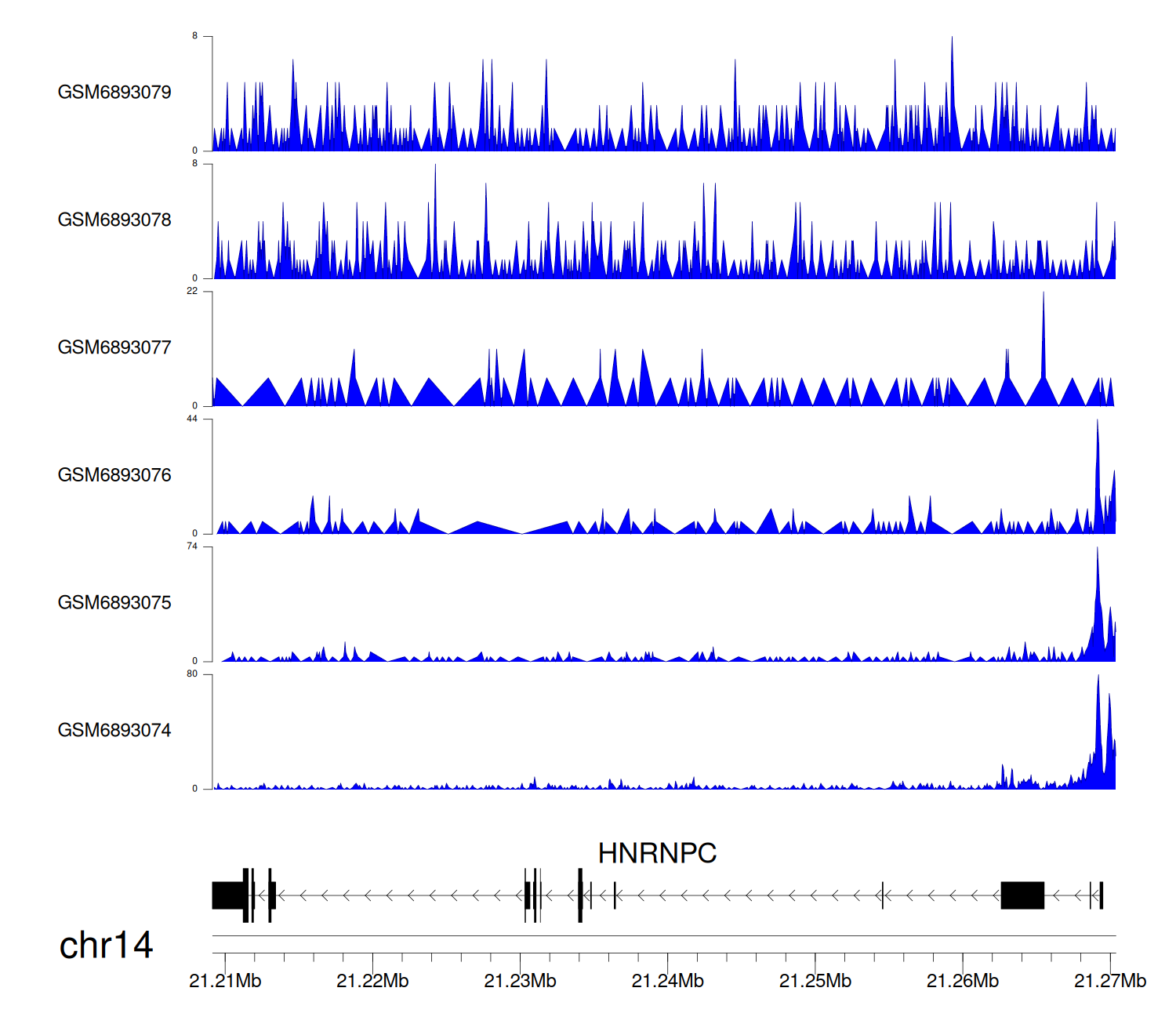Click the HNRNPC gene name

pos(657,853)
